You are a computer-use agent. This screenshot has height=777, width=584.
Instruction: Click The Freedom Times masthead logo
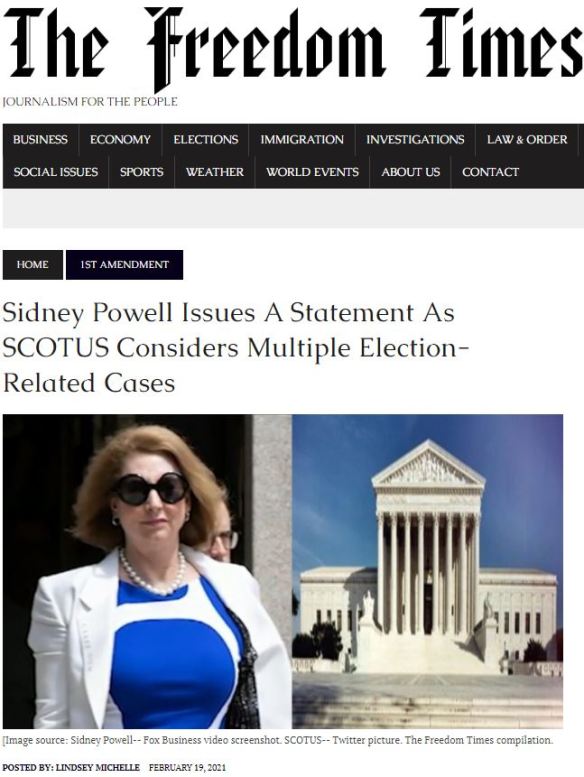(292, 47)
